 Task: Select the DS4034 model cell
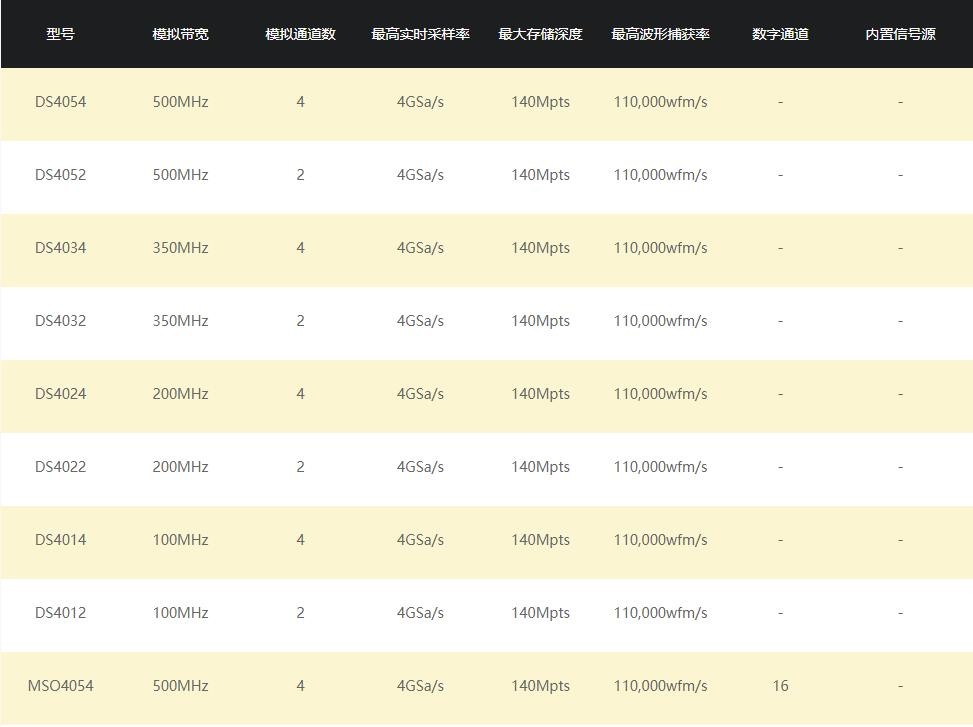click(60, 248)
